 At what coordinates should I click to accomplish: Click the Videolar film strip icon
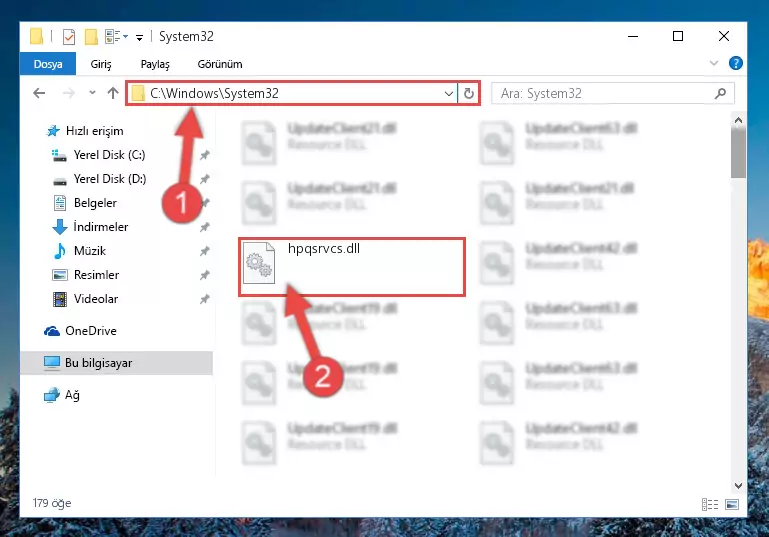(x=60, y=299)
